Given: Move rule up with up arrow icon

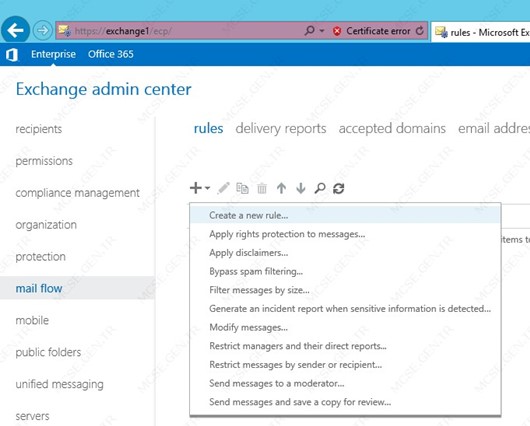Looking at the screenshot, I should click(281, 188).
